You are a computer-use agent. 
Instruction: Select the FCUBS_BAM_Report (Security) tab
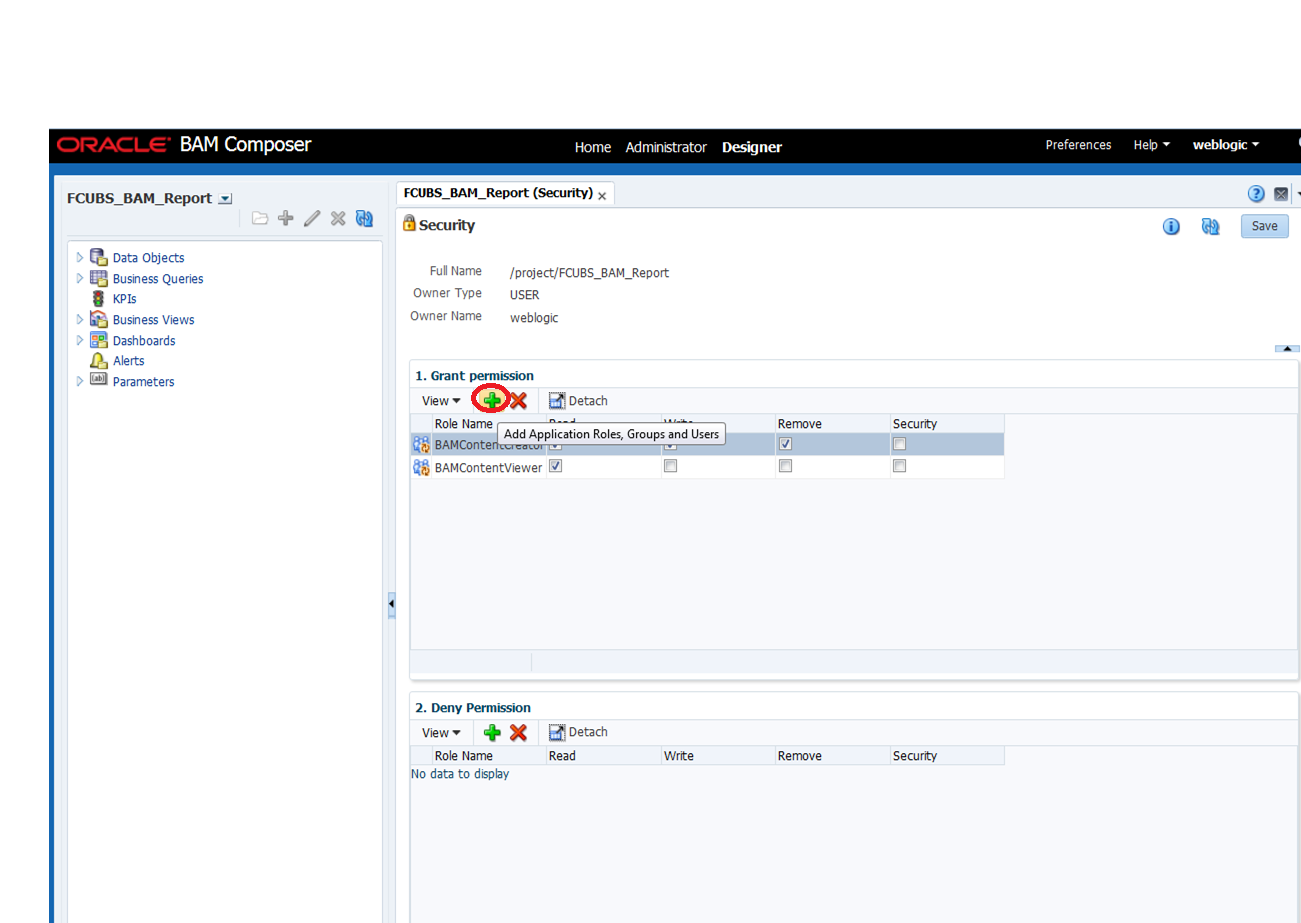click(498, 193)
